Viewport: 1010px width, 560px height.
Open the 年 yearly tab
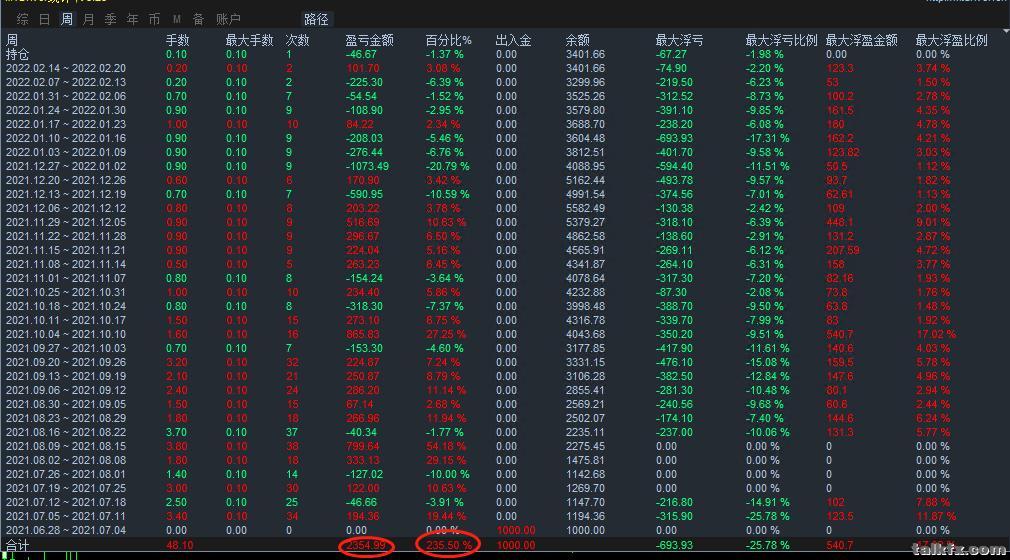click(x=133, y=19)
